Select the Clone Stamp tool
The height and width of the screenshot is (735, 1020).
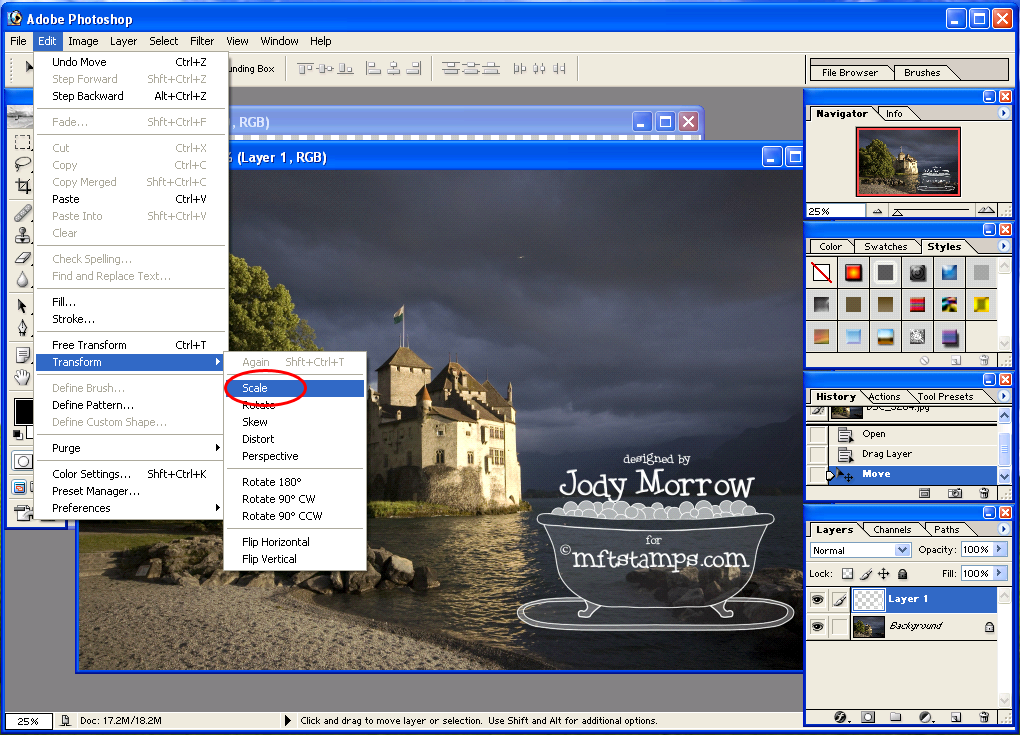pos(22,235)
